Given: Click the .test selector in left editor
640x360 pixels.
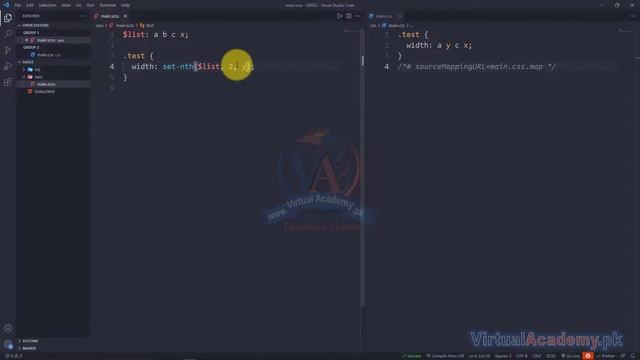Looking at the screenshot, I should 133,56.
